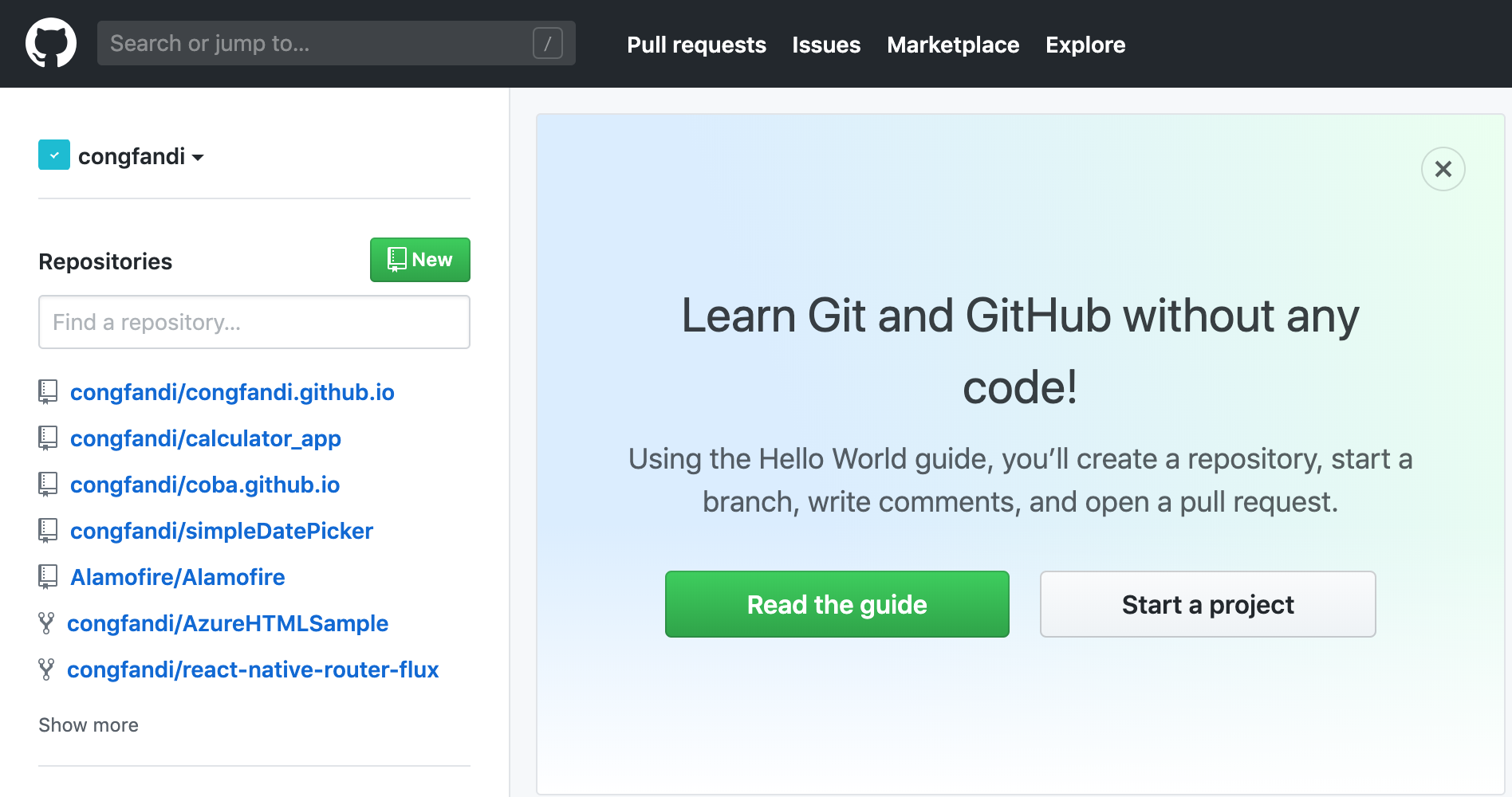Show more repositories
1512x797 pixels.
pos(88,724)
